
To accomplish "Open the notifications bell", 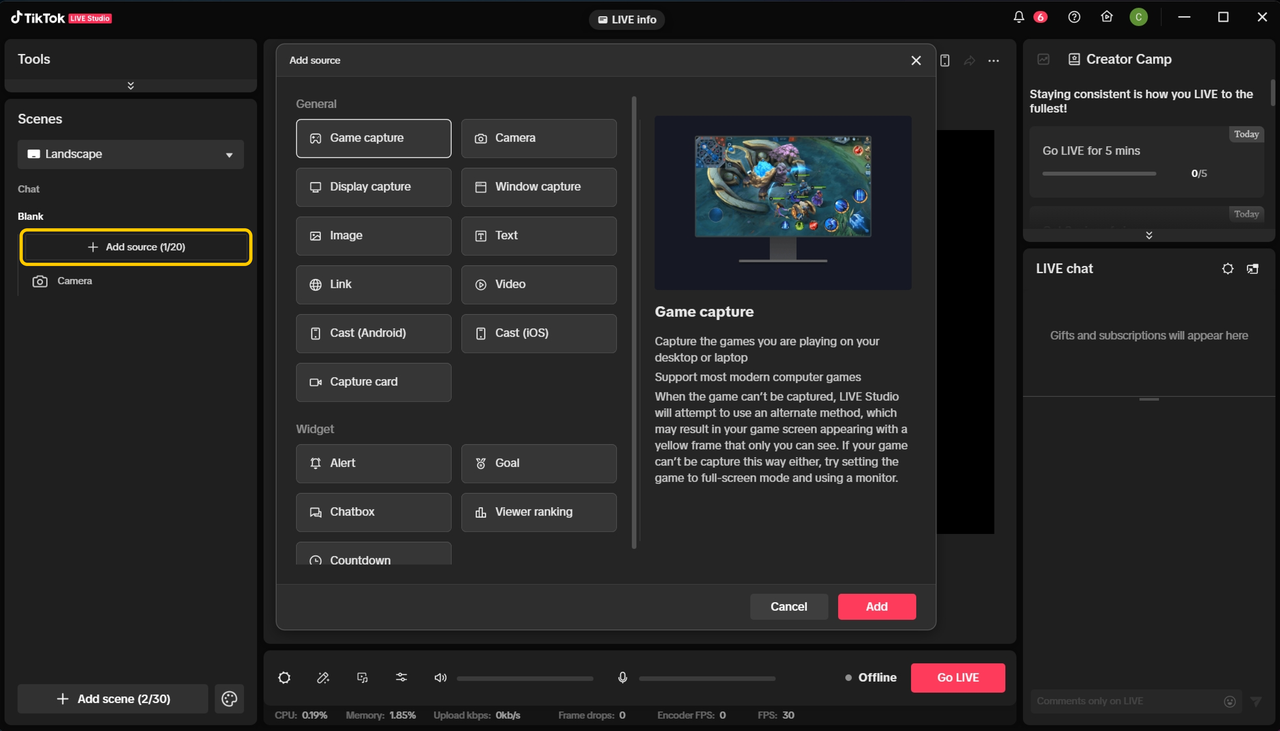I will tap(1019, 17).
